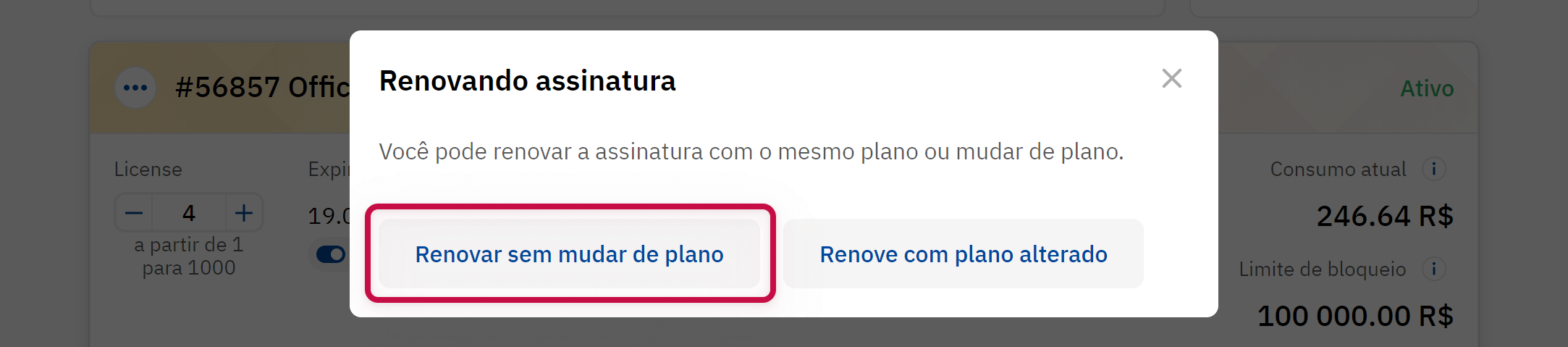This screenshot has height=347, width=1568.
Task: Open the three-dots menu beside subscription #56857
Action: tap(135, 88)
